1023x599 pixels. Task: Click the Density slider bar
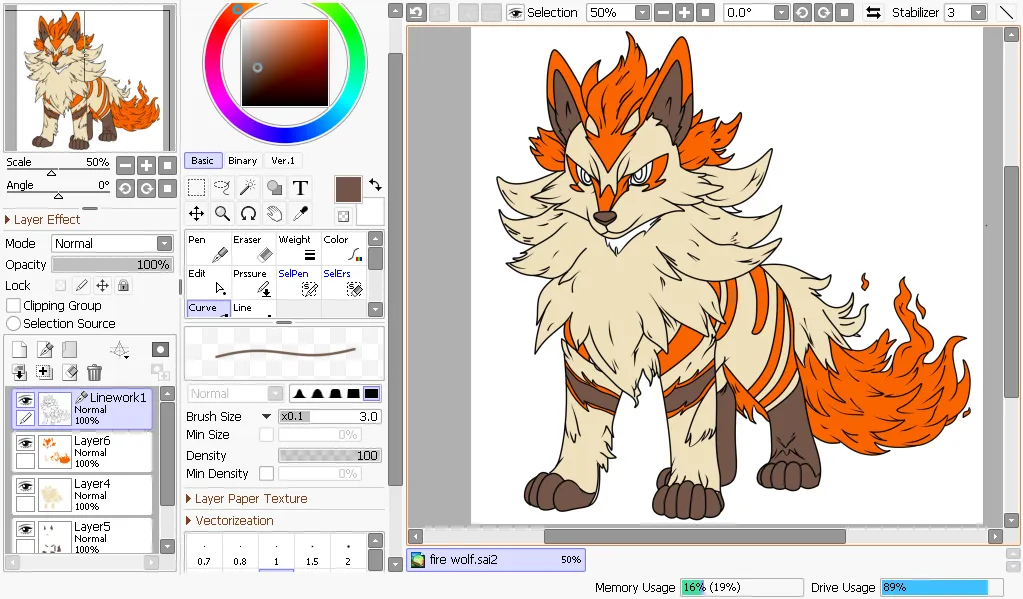point(330,455)
